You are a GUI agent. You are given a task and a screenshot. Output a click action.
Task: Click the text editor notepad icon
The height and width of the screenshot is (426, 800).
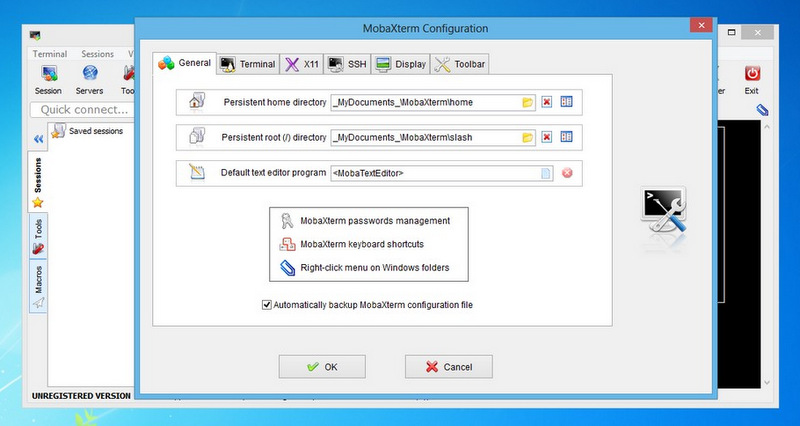(x=196, y=172)
